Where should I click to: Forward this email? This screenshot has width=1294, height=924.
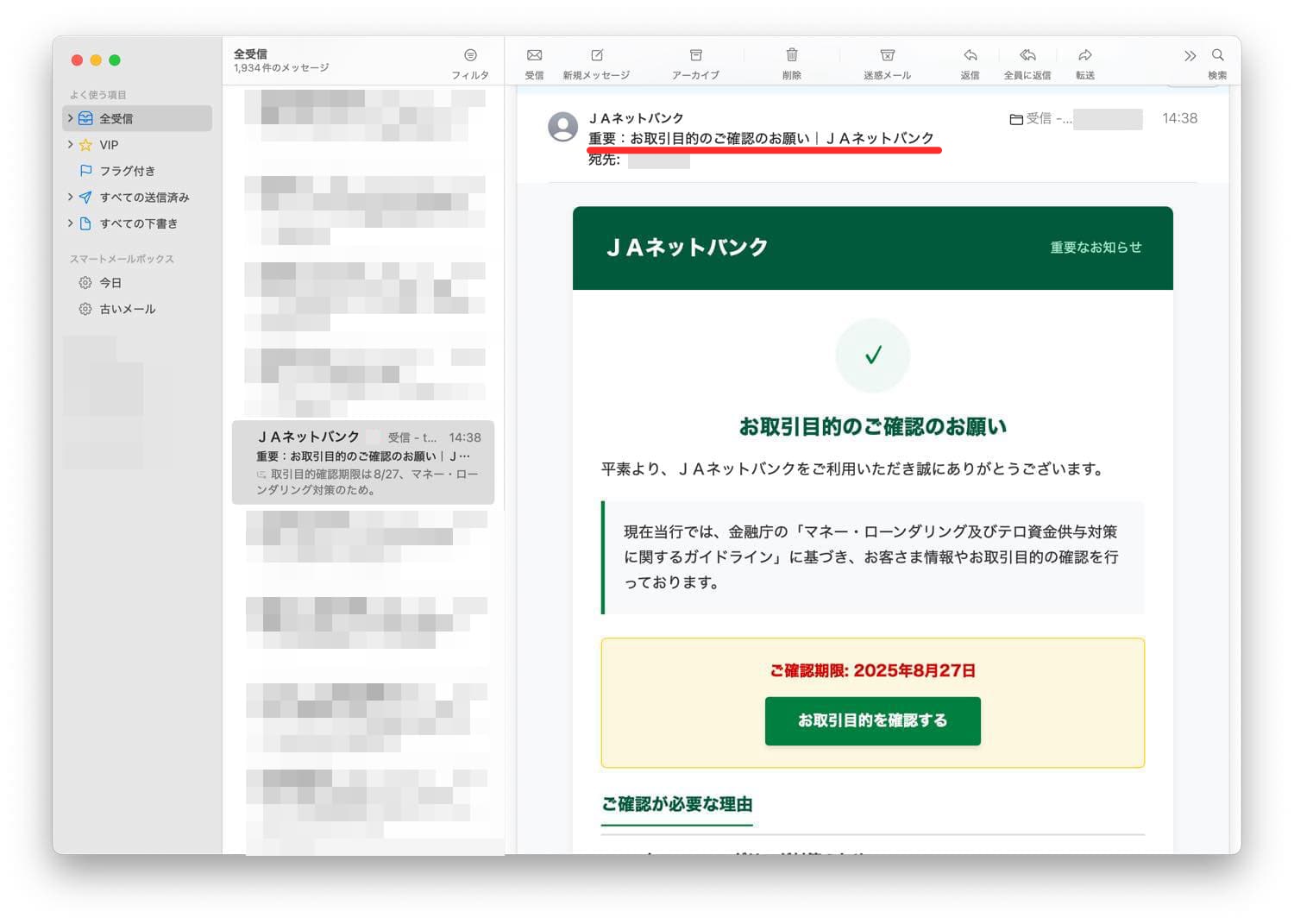[1084, 56]
